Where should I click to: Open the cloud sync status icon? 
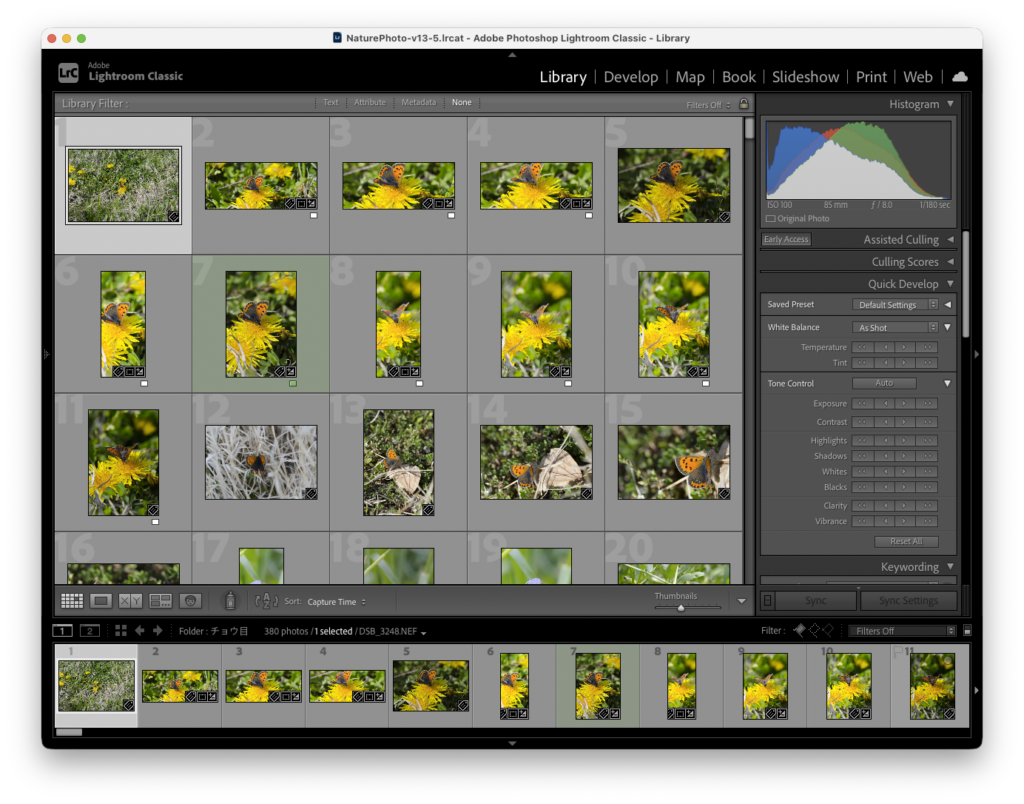959,76
